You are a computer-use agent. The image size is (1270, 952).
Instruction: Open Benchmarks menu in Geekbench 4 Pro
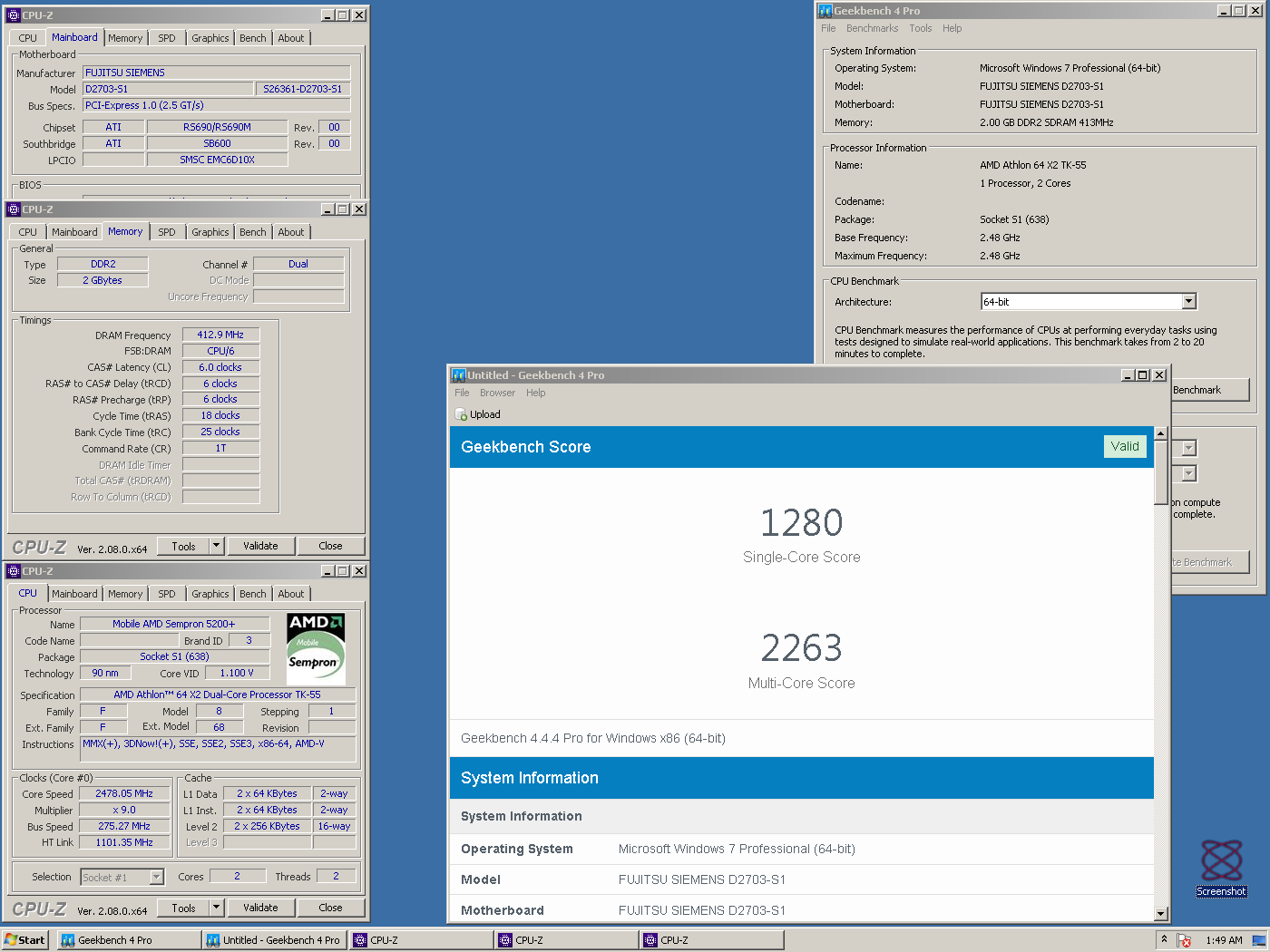(x=872, y=28)
